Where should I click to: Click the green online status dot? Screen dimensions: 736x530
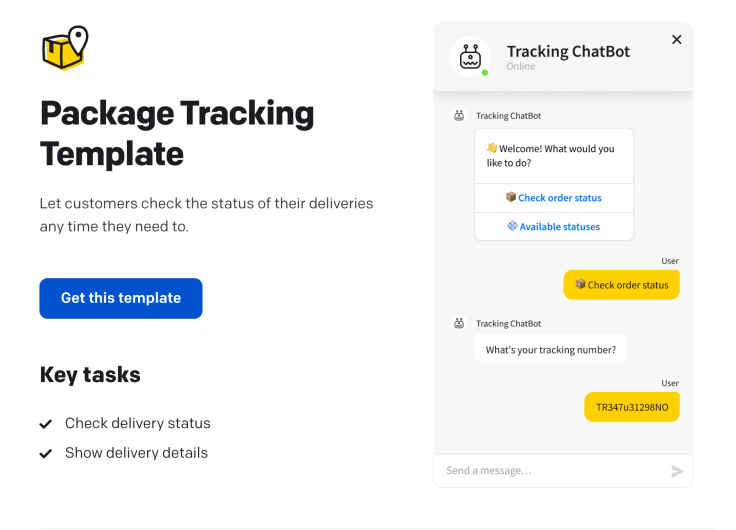point(485,72)
